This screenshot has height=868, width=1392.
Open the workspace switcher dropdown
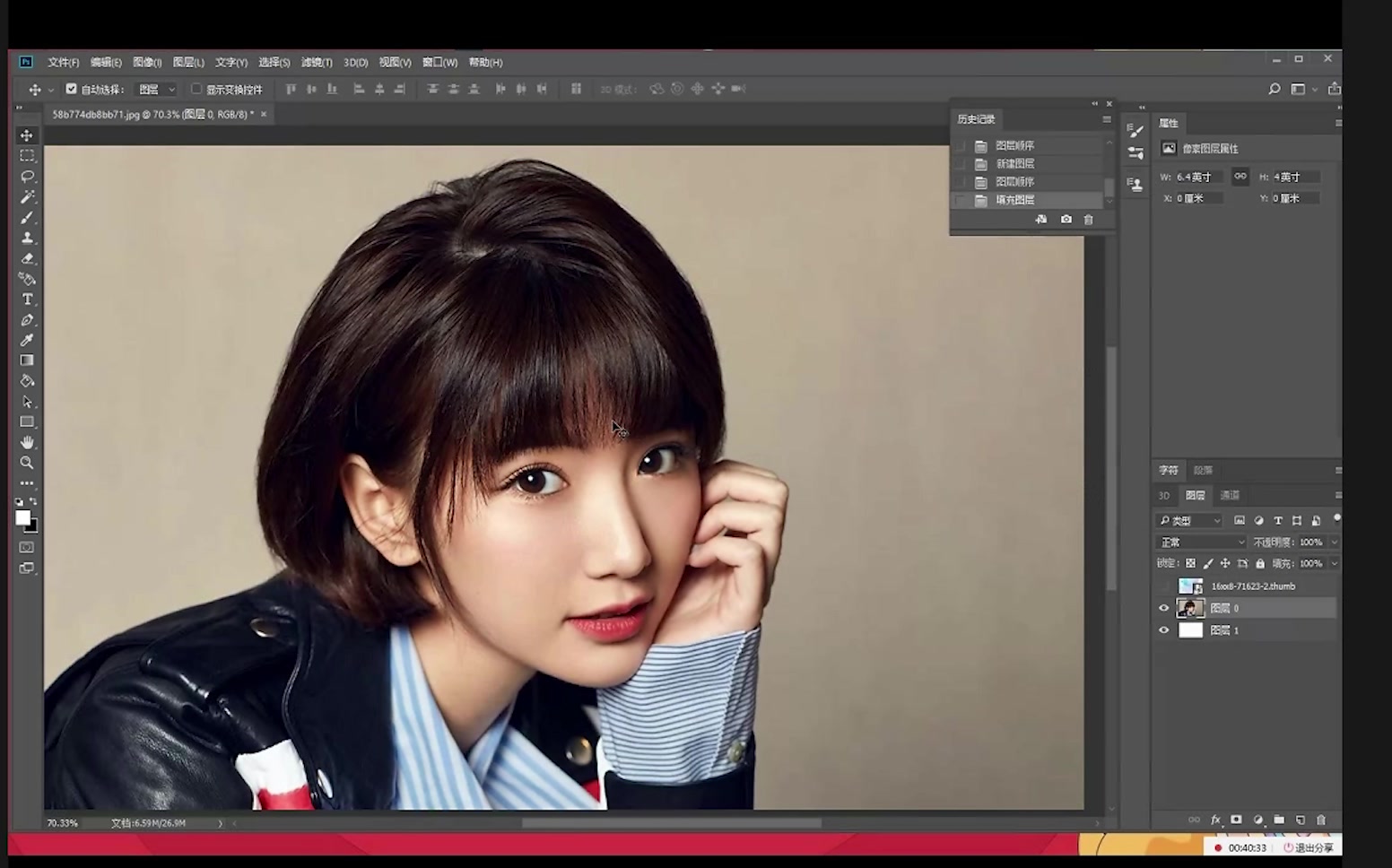pos(1302,90)
